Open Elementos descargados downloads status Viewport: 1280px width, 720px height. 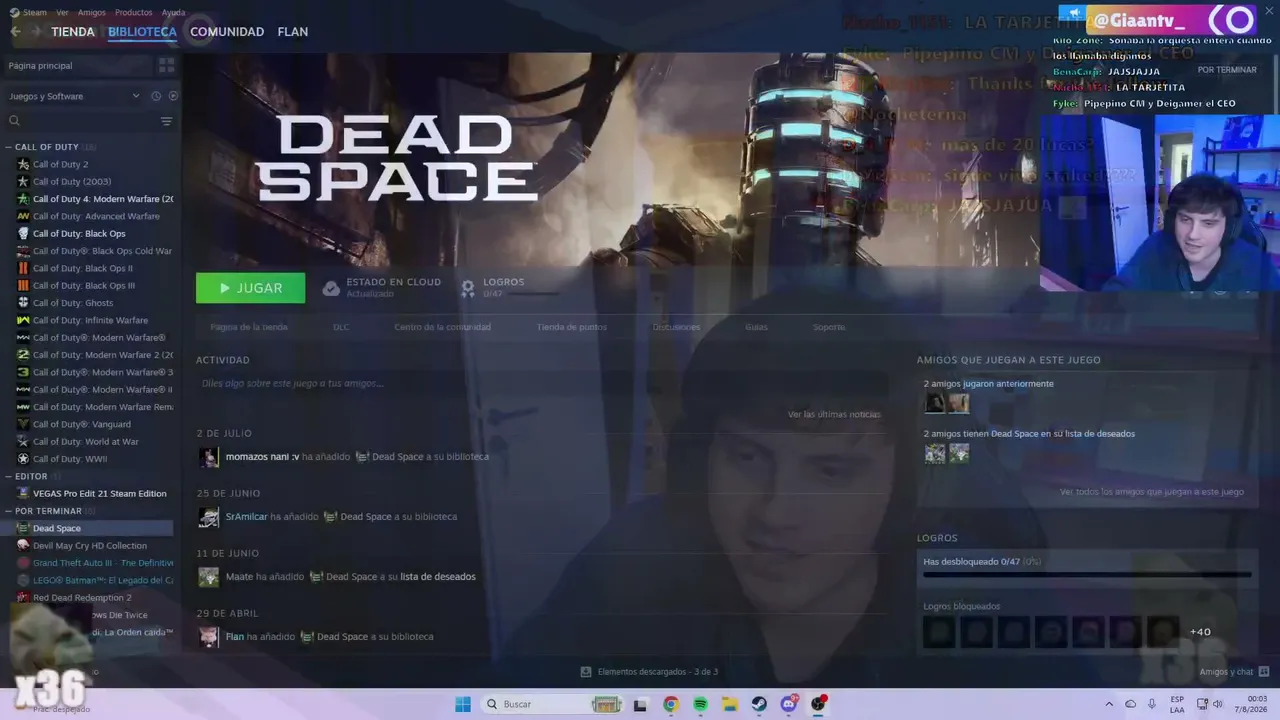[x=649, y=672]
